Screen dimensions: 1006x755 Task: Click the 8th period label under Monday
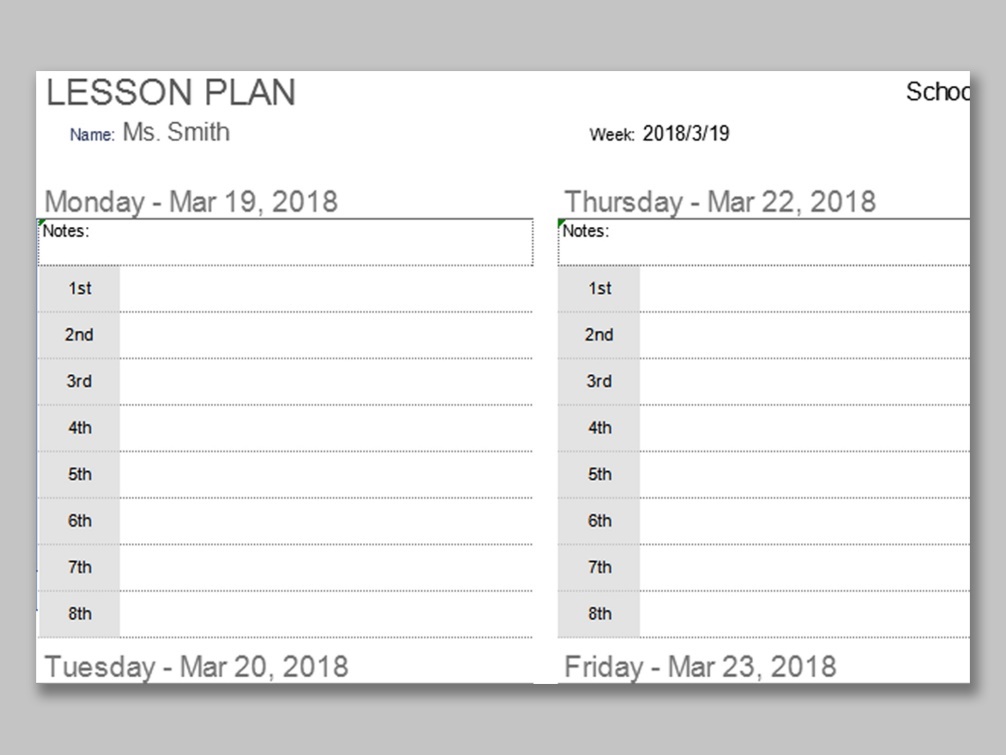[x=79, y=614]
